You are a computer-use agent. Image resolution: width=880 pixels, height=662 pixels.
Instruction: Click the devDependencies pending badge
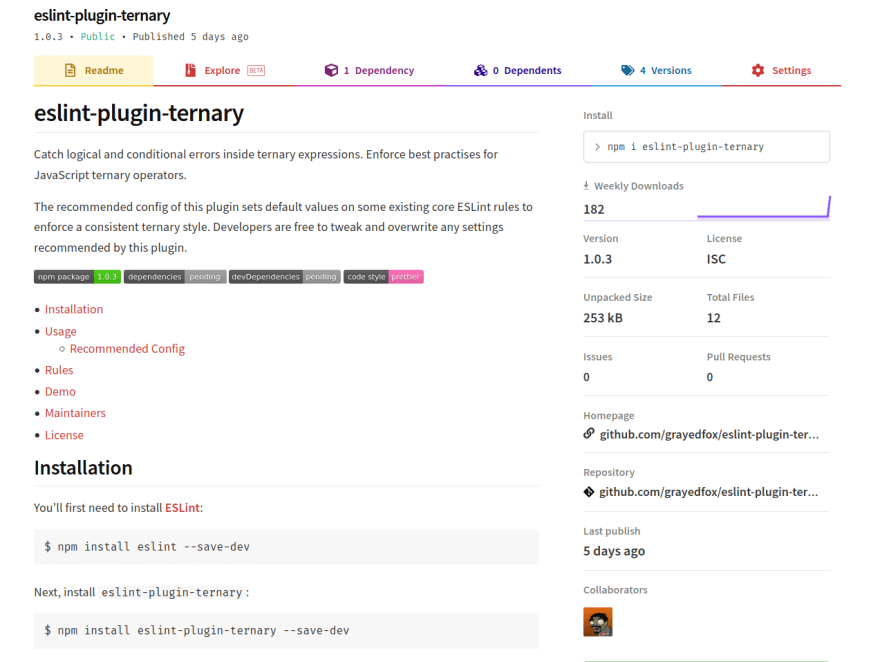[x=285, y=277]
